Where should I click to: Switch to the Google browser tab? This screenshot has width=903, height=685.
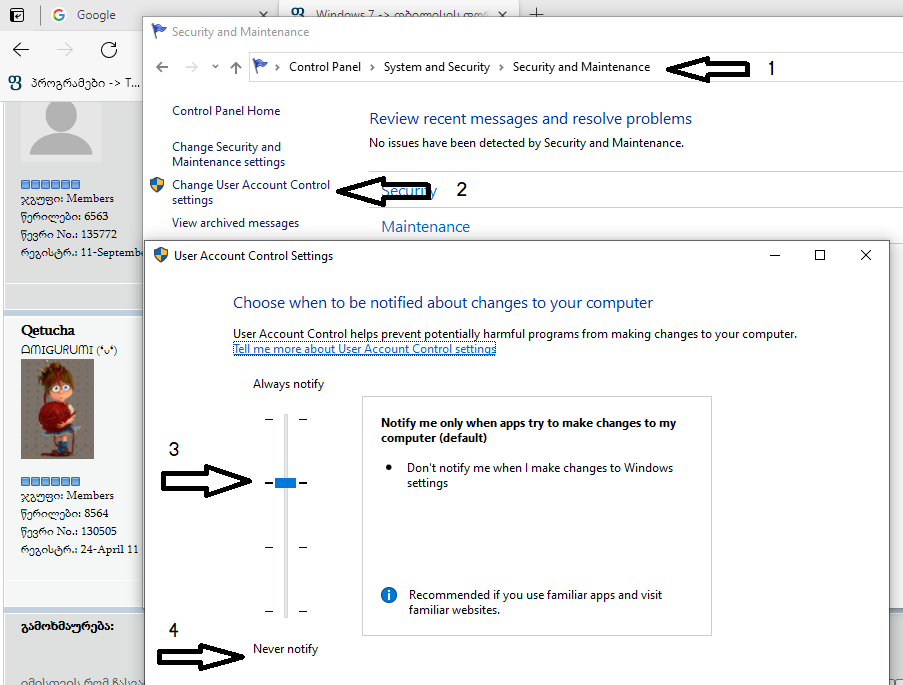click(x=96, y=15)
